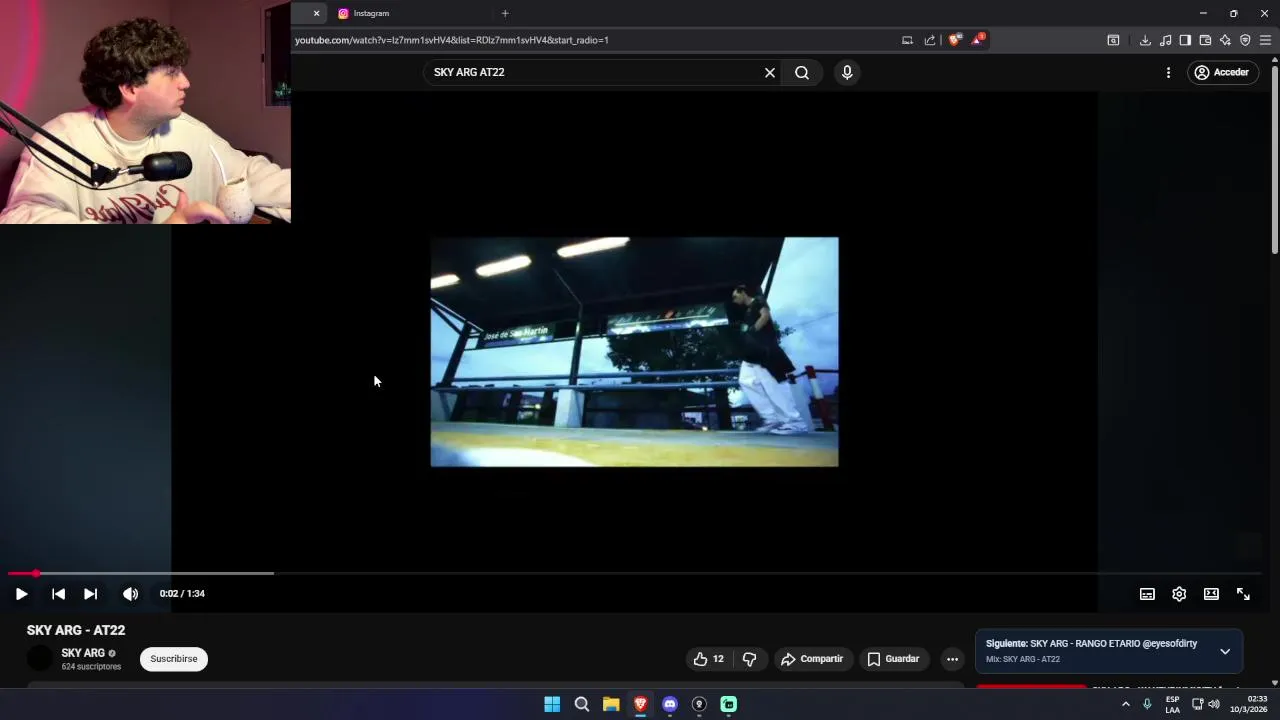Sign in with the Acceder button
Image resolution: width=1280 pixels, height=720 pixels.
[x=1222, y=72]
